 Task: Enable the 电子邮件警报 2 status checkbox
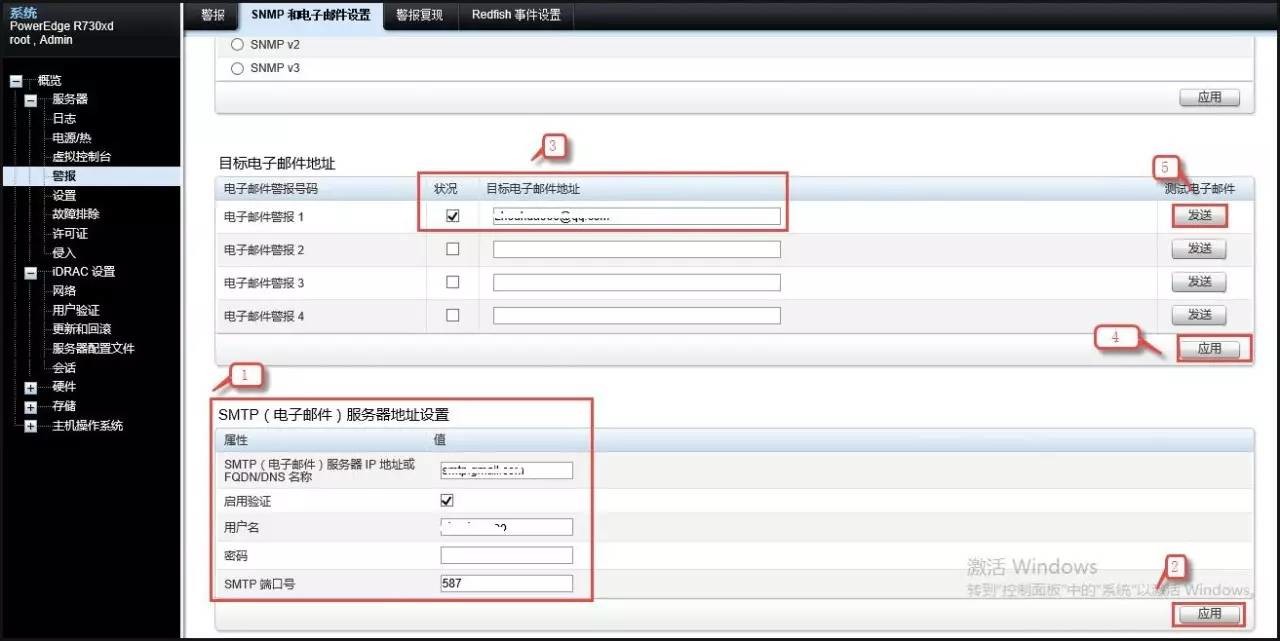click(x=453, y=249)
